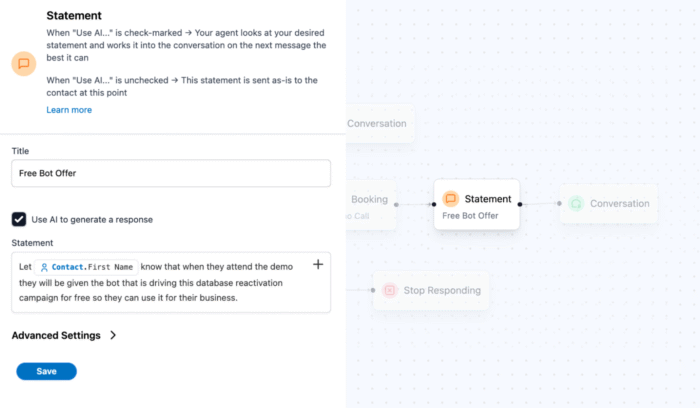Screen dimensions: 700x408
Task: Open the Advanced Settings section label
Action: pyautogui.click(x=56, y=335)
